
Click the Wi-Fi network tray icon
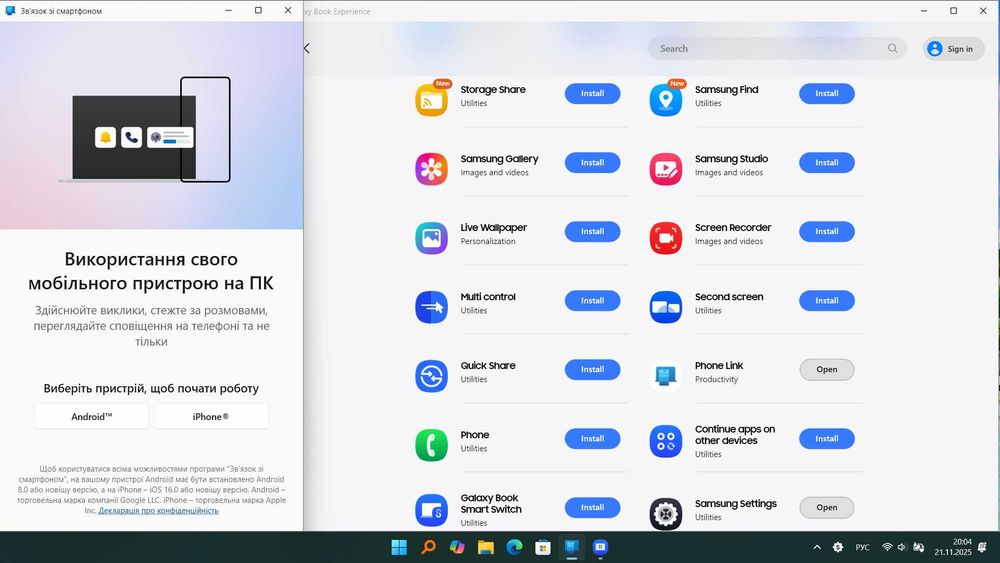887,547
